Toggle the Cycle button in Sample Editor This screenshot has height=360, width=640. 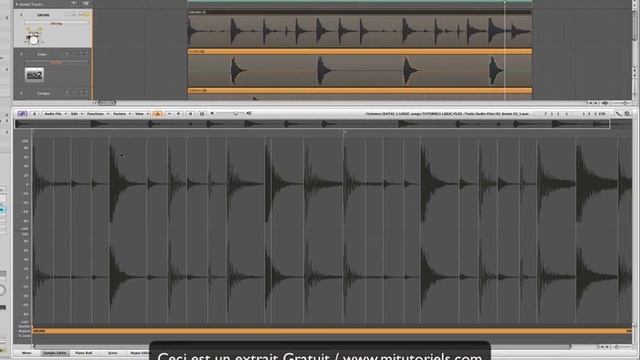click(x=202, y=114)
